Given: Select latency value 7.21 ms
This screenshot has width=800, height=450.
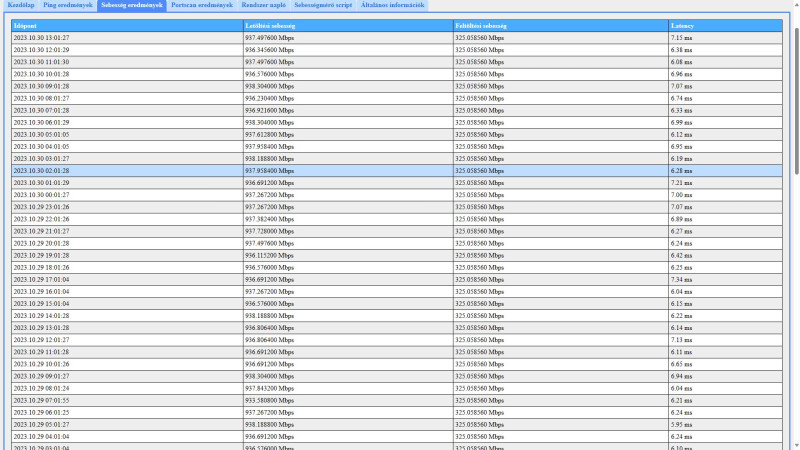Looking at the screenshot, I should 682,183.
